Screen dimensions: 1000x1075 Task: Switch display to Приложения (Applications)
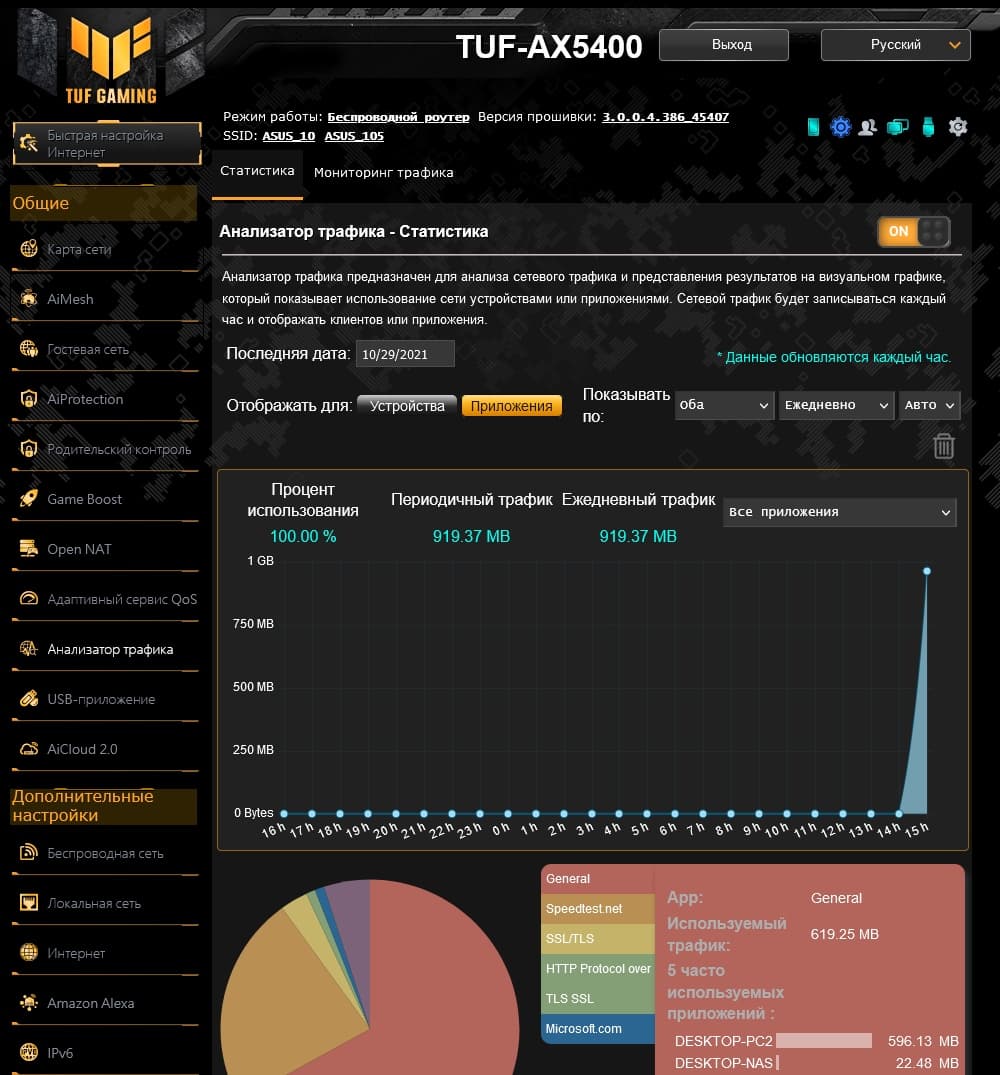point(511,406)
